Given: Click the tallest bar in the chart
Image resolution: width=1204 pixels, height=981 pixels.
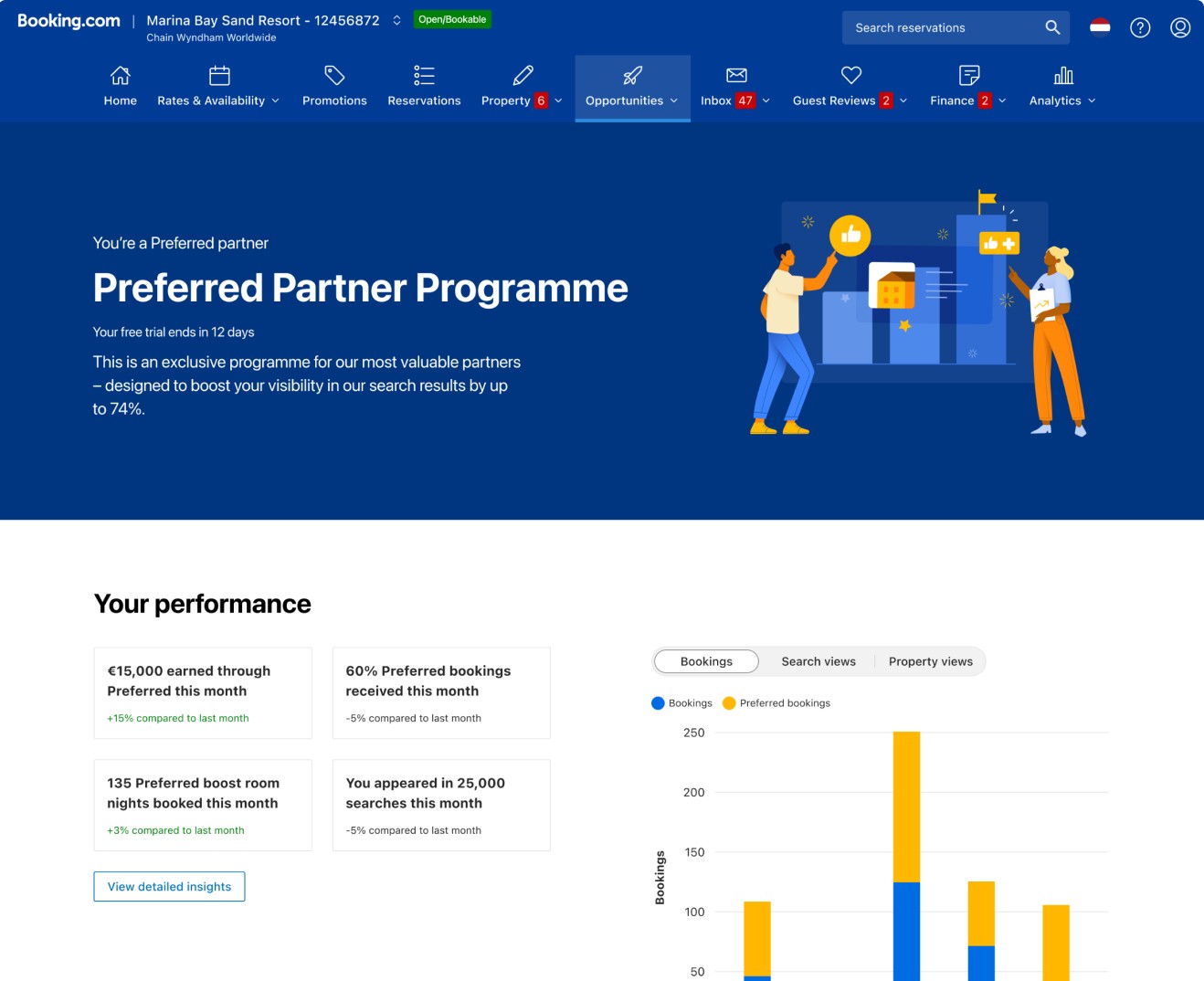Looking at the screenshot, I should pyautogui.click(x=906, y=856).
